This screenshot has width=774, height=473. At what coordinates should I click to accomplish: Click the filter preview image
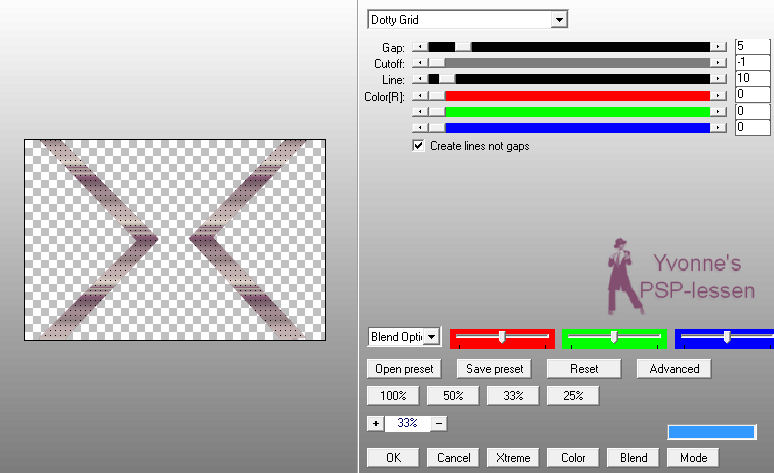[175, 240]
